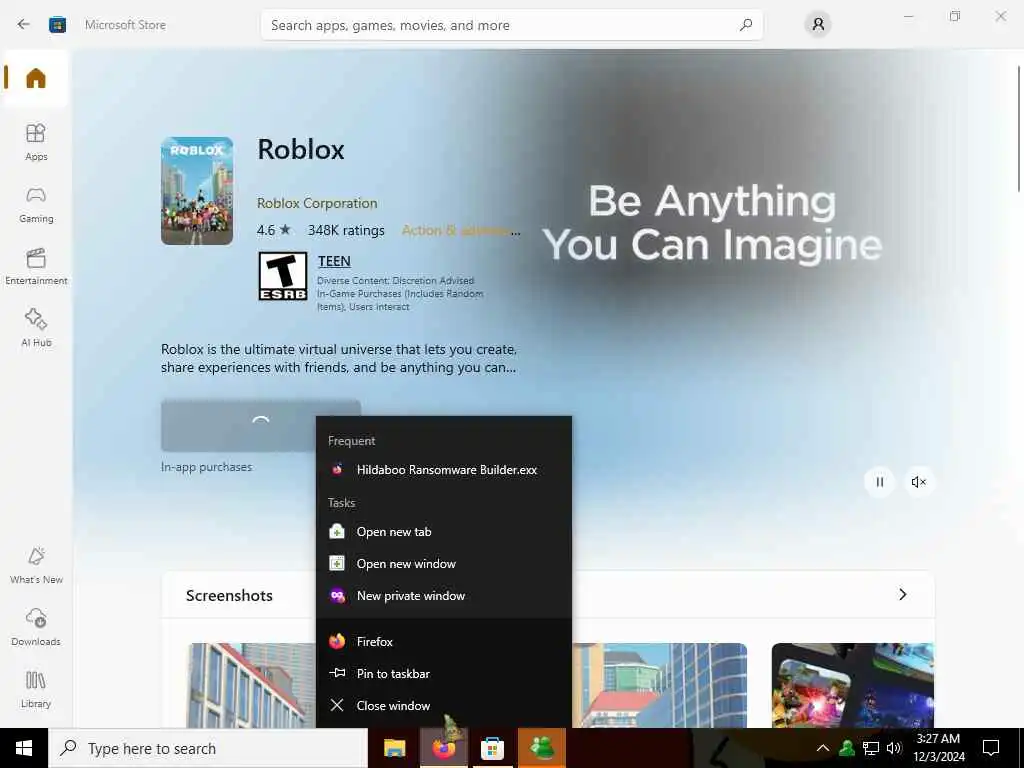Click the green people app on taskbar

click(x=542, y=748)
